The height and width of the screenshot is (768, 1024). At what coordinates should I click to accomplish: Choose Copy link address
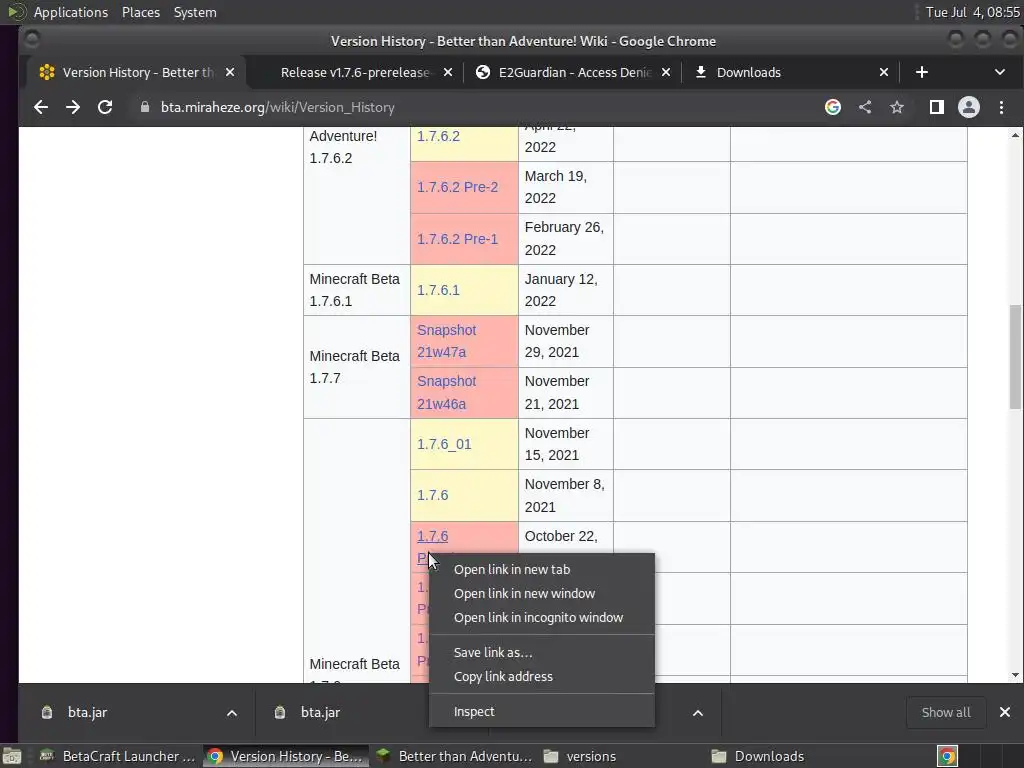pyautogui.click(x=541, y=677)
